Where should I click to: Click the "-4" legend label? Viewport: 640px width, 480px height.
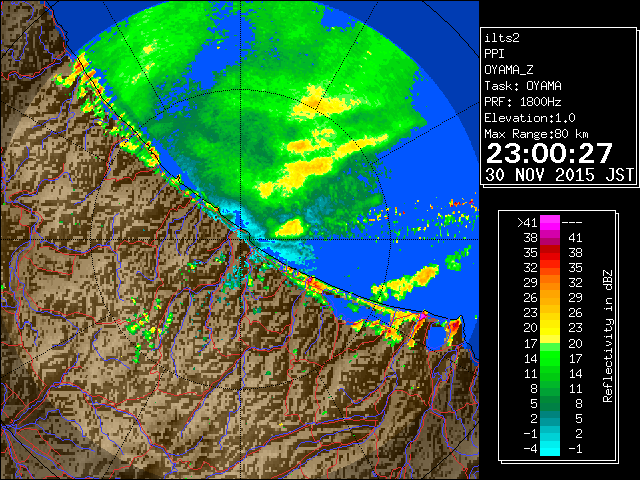pos(530,449)
